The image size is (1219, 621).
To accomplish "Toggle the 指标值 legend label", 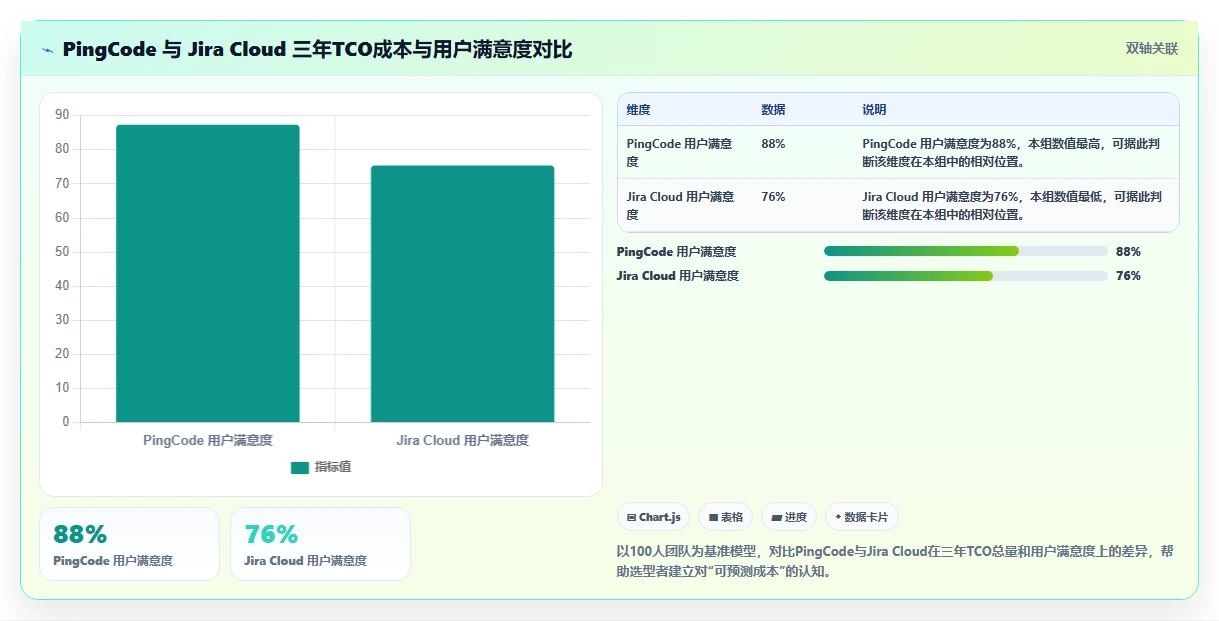I will coord(333,467).
